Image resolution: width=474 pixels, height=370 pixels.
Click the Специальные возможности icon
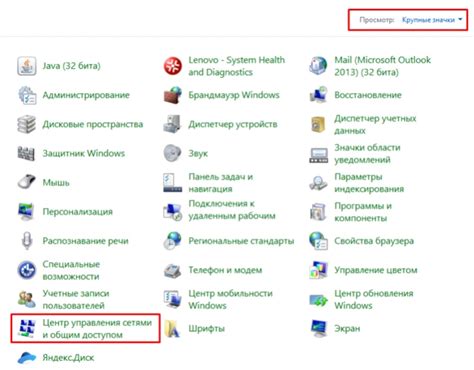(27, 270)
